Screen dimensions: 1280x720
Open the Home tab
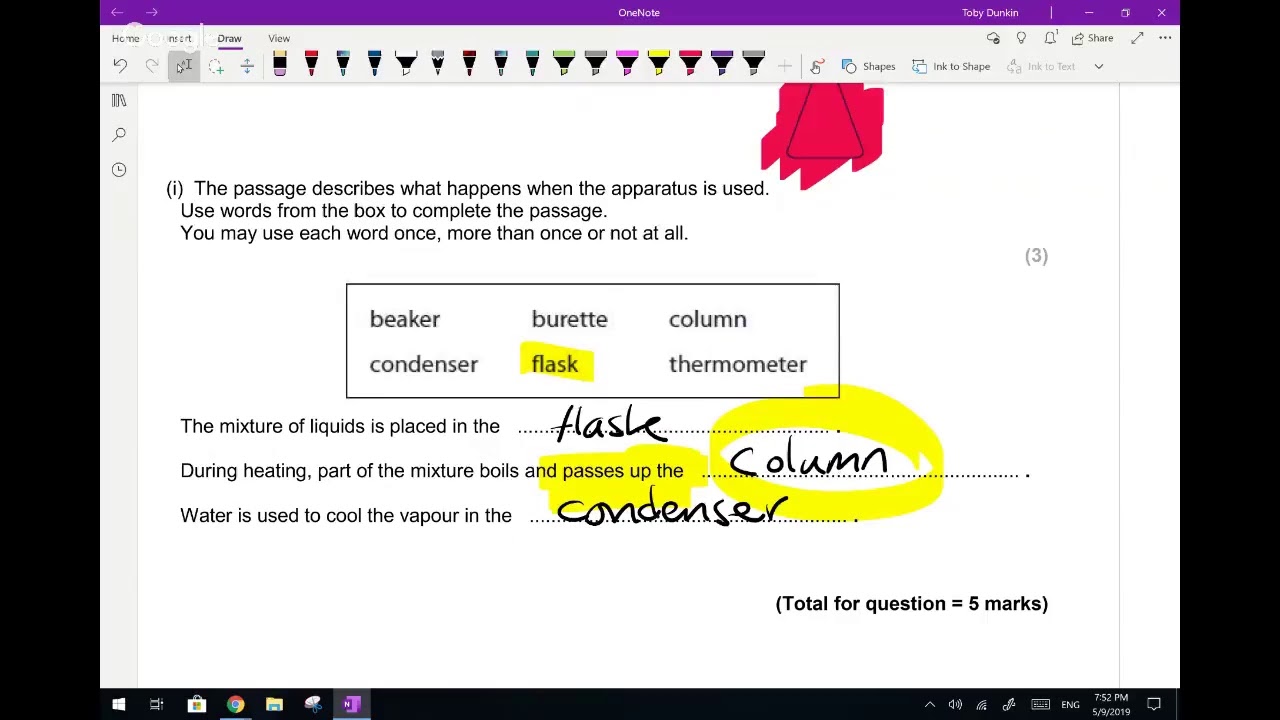coord(126,38)
